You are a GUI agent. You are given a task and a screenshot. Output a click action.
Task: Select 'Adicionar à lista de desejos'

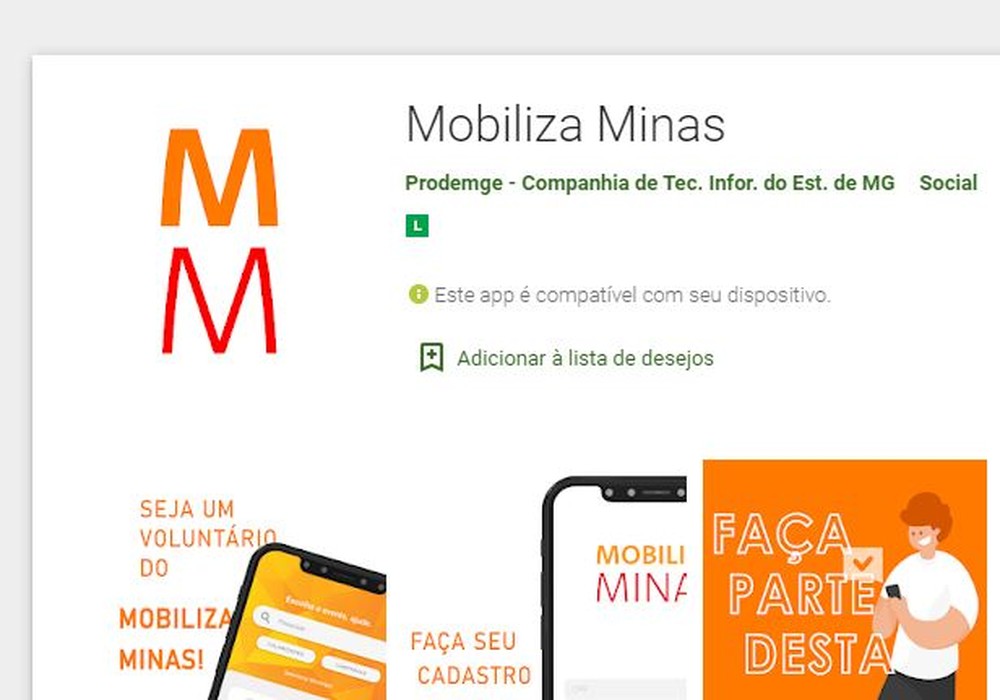coord(585,358)
